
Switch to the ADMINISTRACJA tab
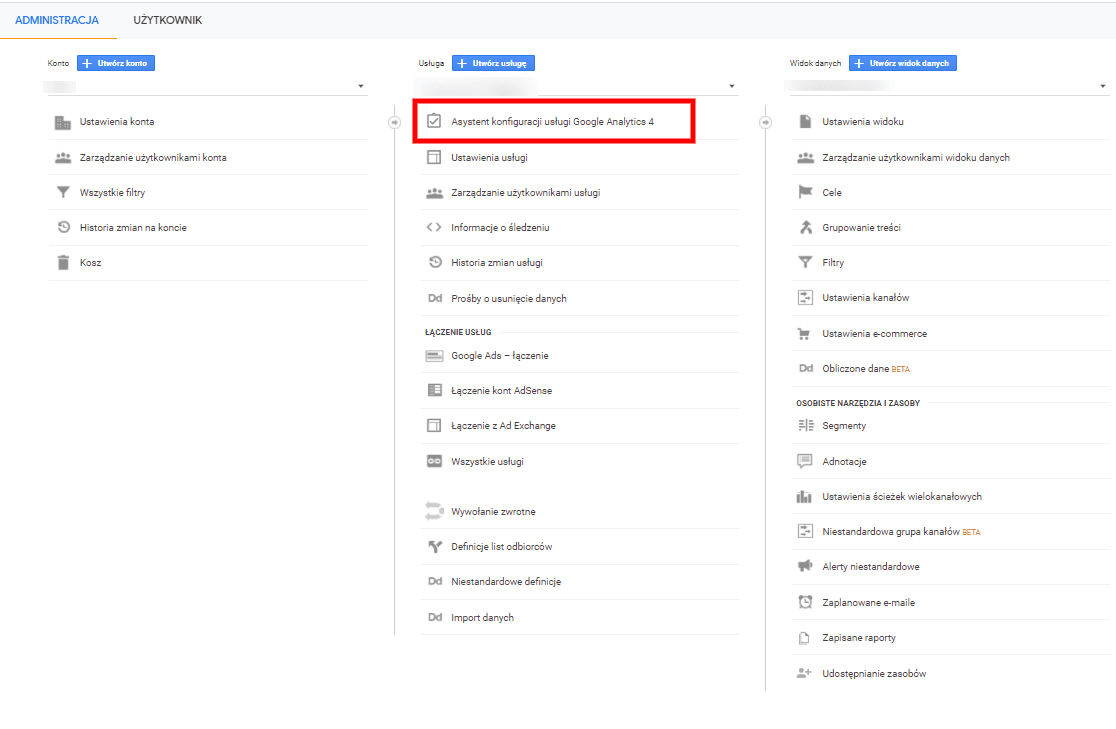click(57, 20)
